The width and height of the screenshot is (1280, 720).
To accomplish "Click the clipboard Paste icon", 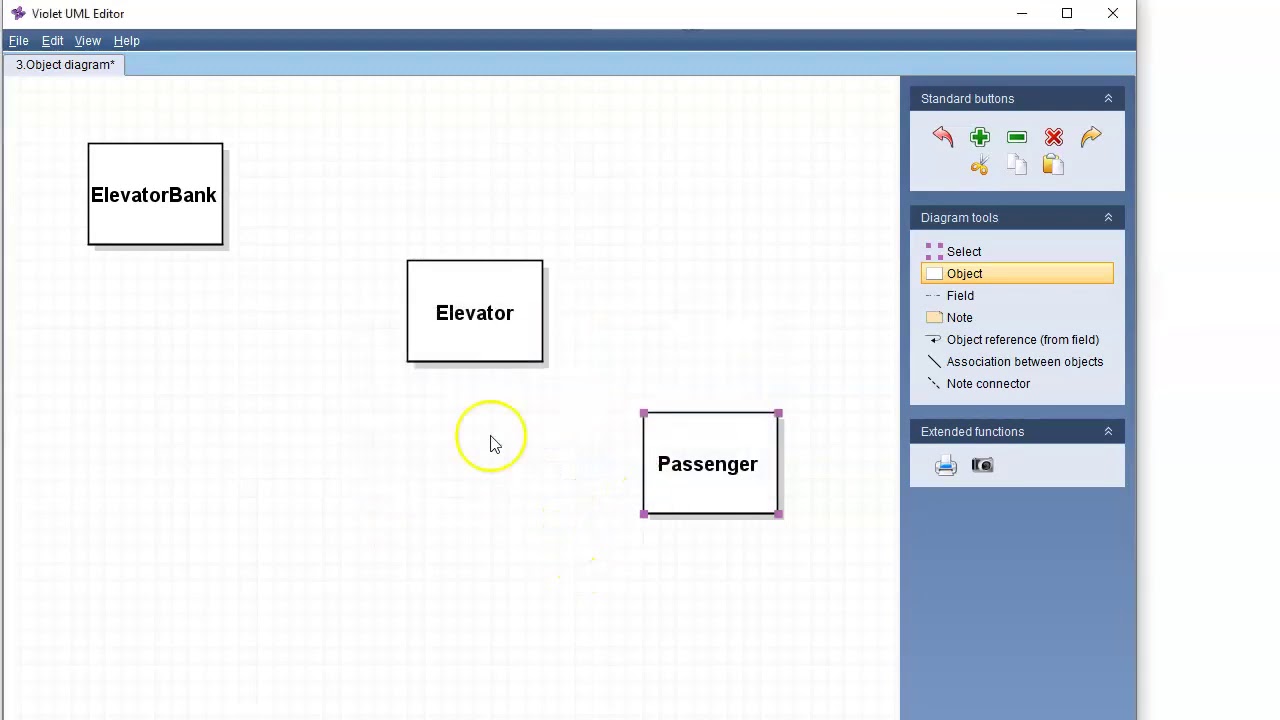I will pos(1053,165).
